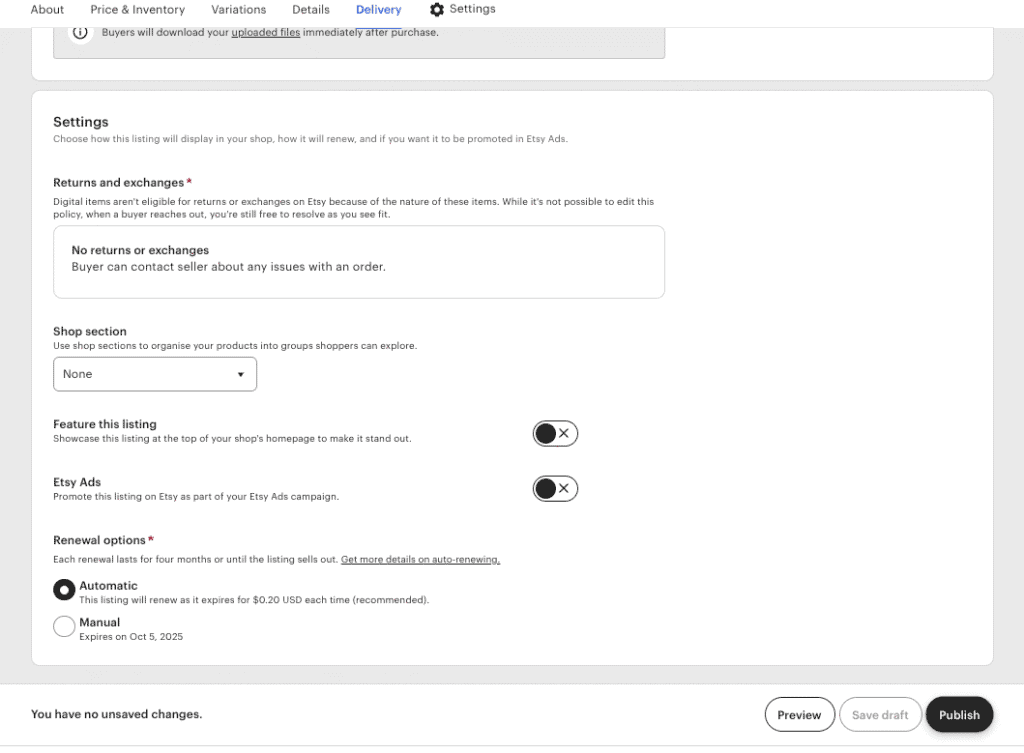Image resolution: width=1024 pixels, height=753 pixels.
Task: Open the Price & Inventory tab
Action: pos(137,10)
